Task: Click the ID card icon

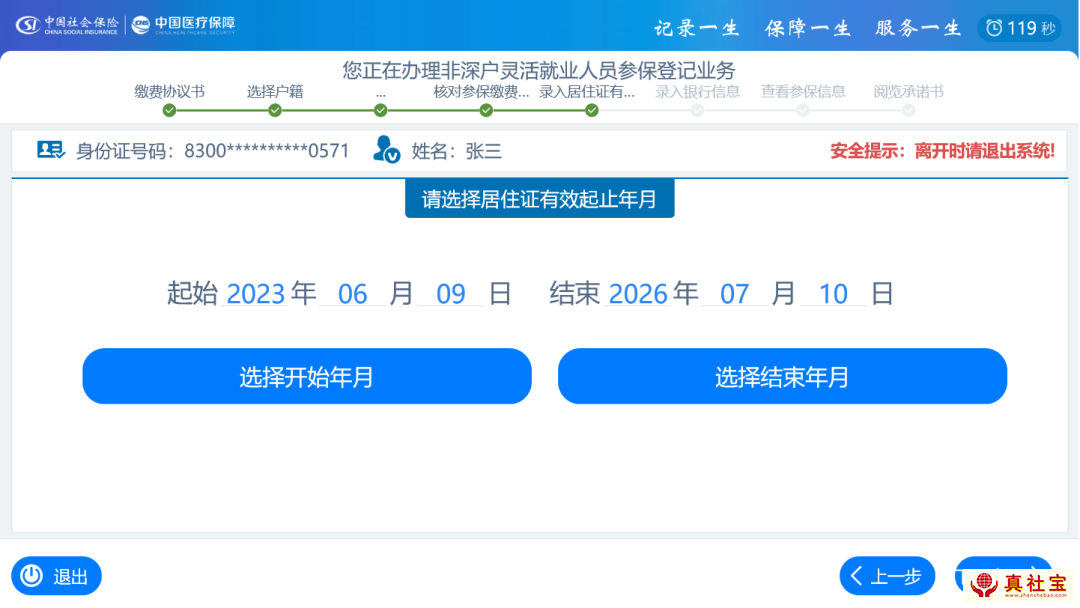Action: 50,150
